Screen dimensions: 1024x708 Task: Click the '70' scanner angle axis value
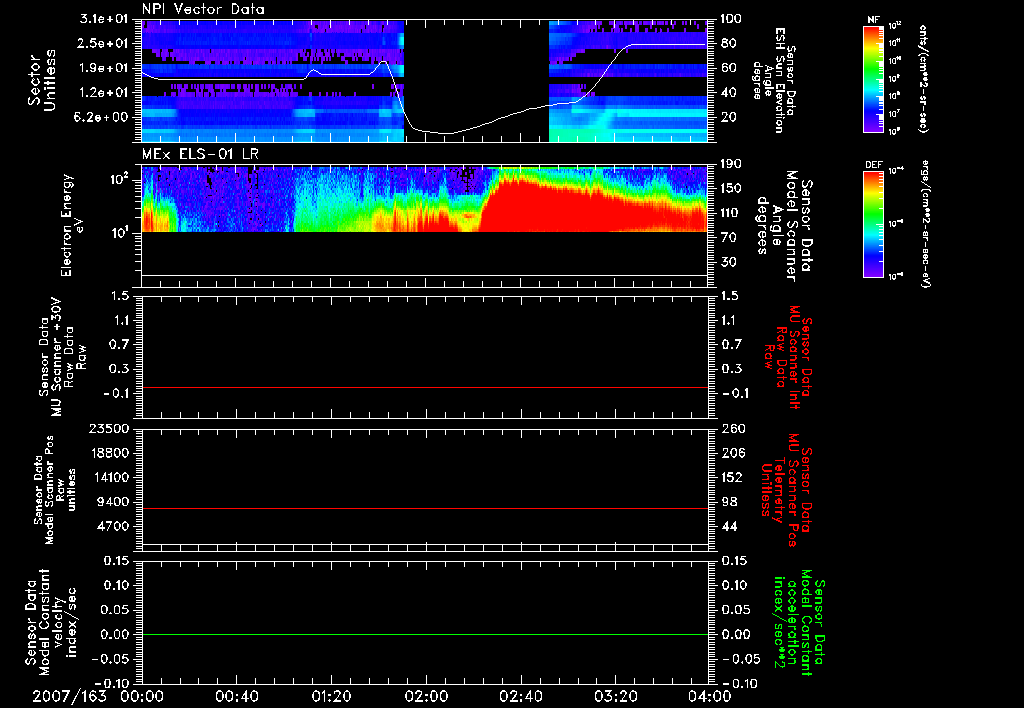[728, 238]
